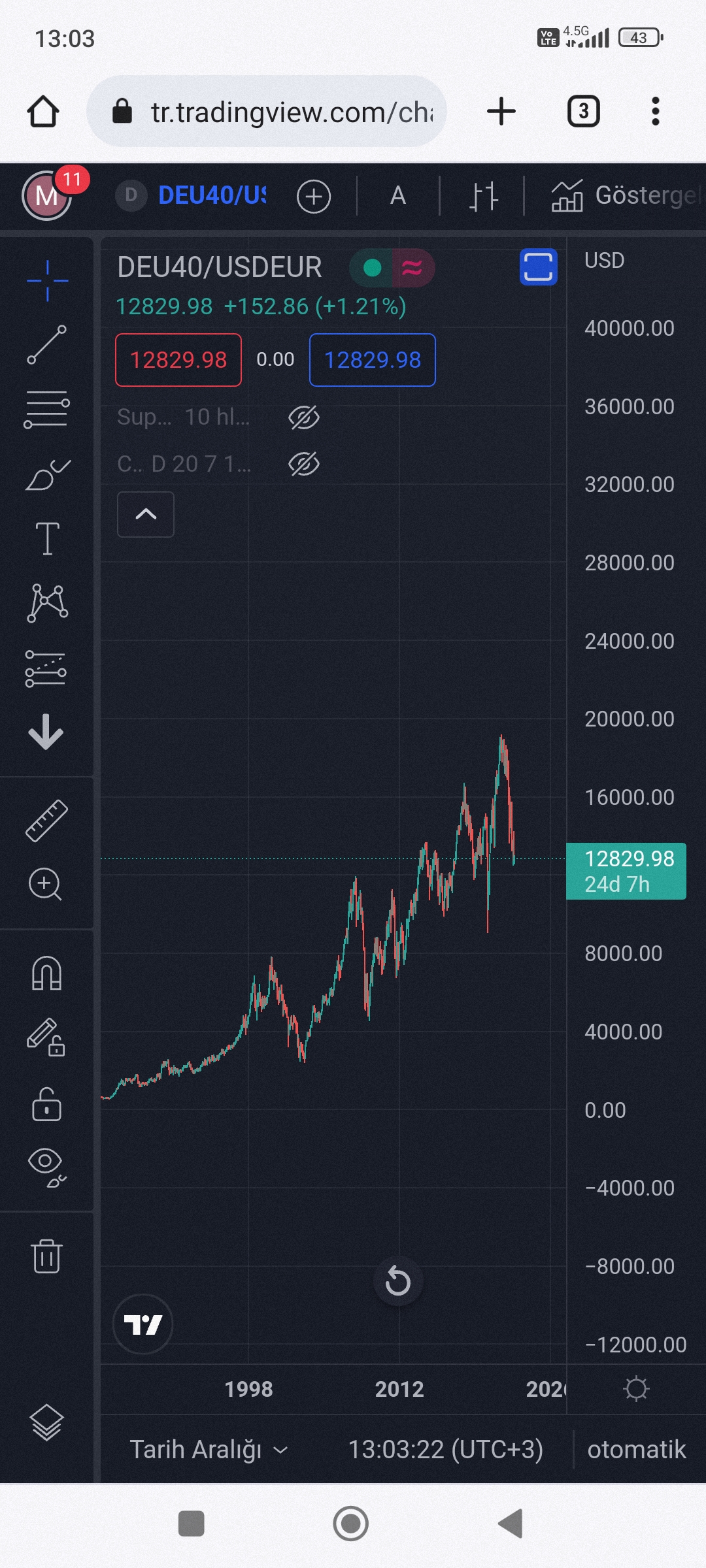Click the reset chart view button
Screen dimensions: 706x1568
pyautogui.click(x=397, y=1281)
